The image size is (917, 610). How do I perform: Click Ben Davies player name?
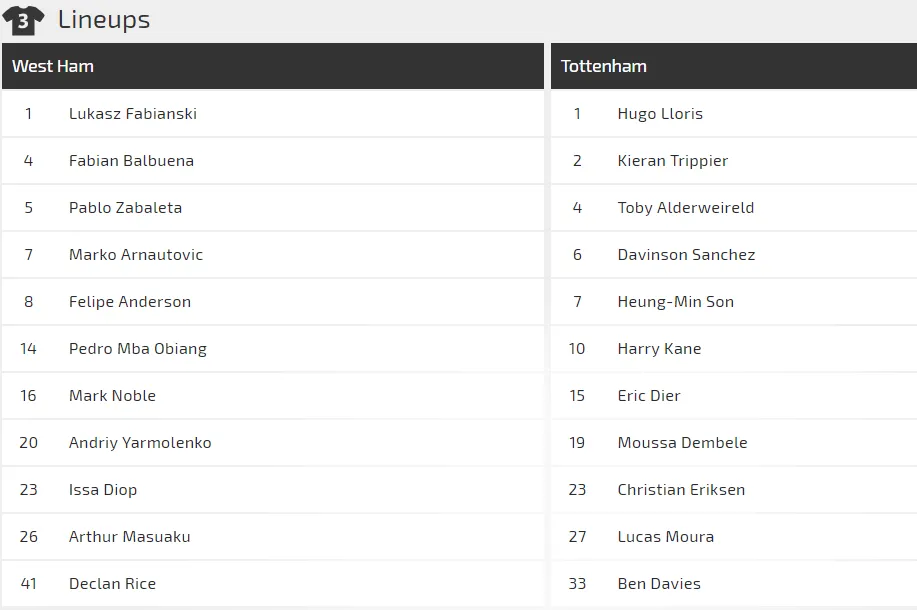[x=659, y=584]
